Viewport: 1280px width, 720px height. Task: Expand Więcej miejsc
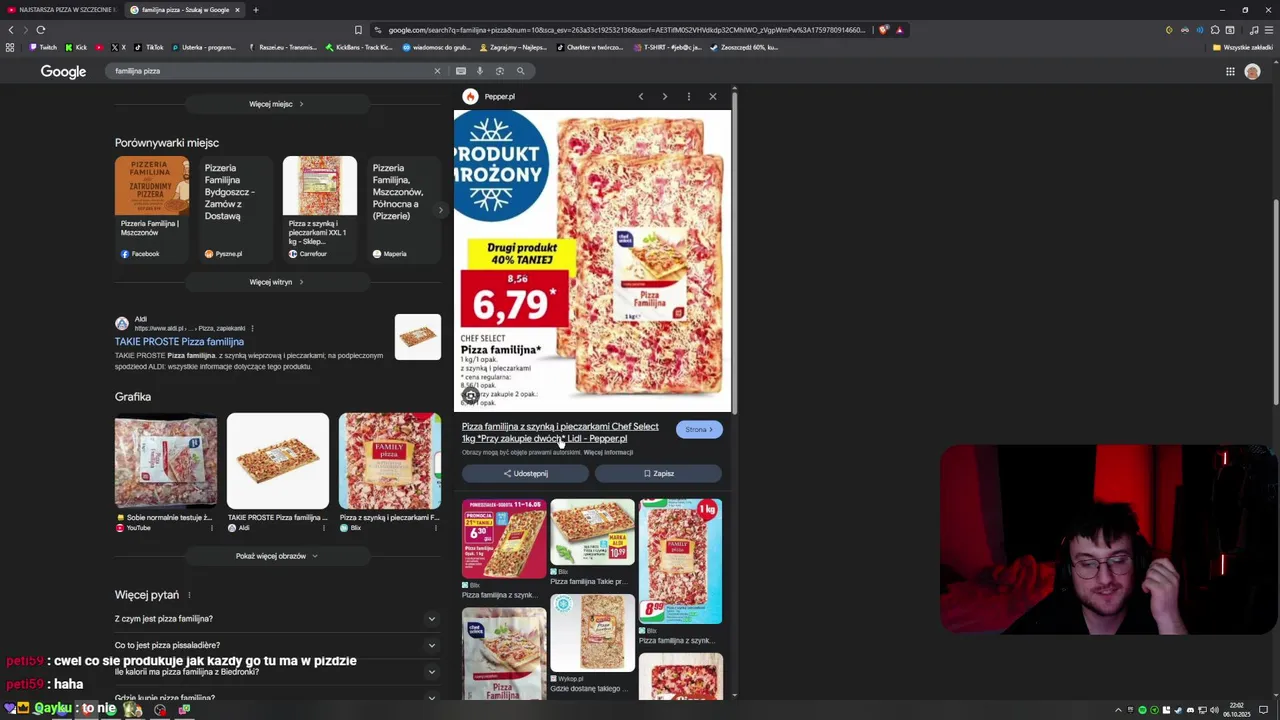(276, 104)
